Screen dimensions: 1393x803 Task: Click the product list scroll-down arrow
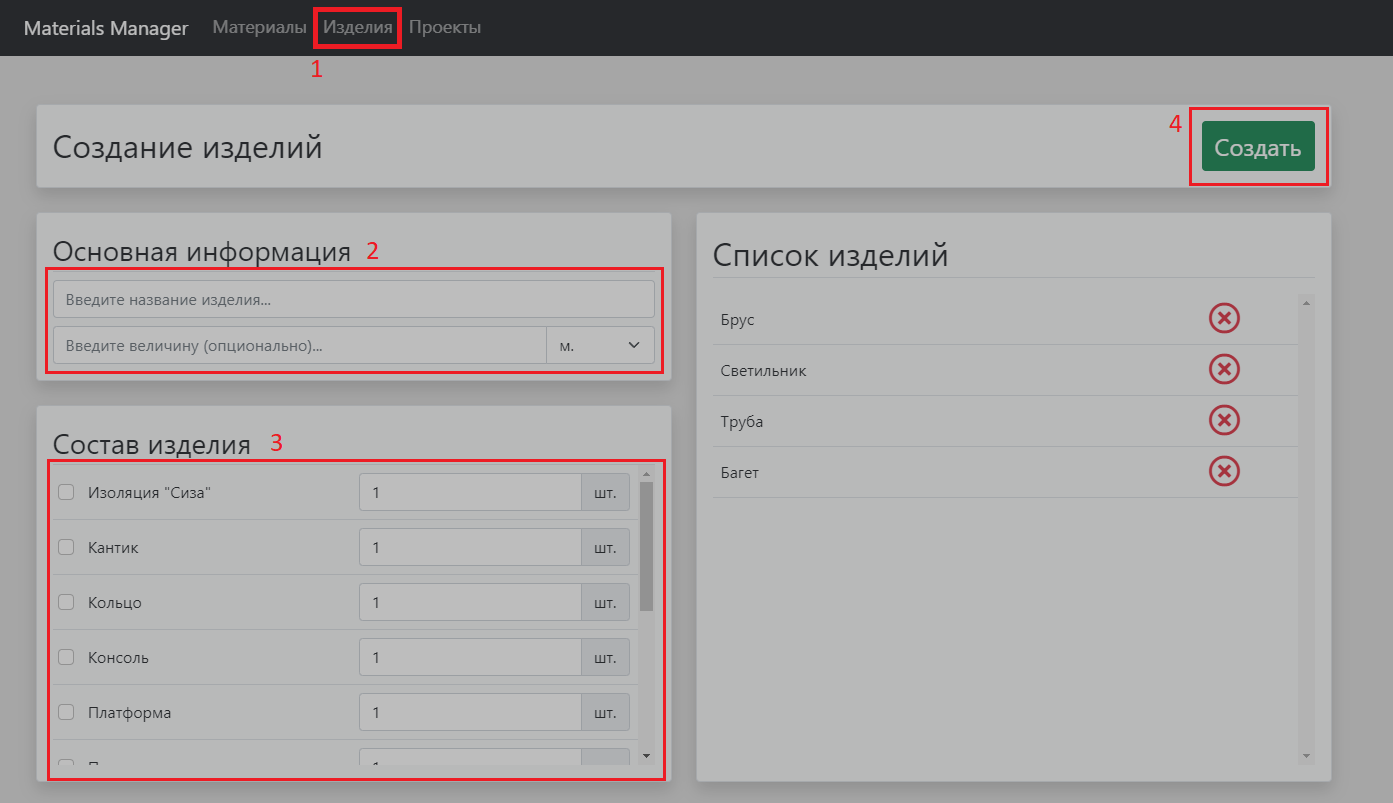pyautogui.click(x=1306, y=756)
